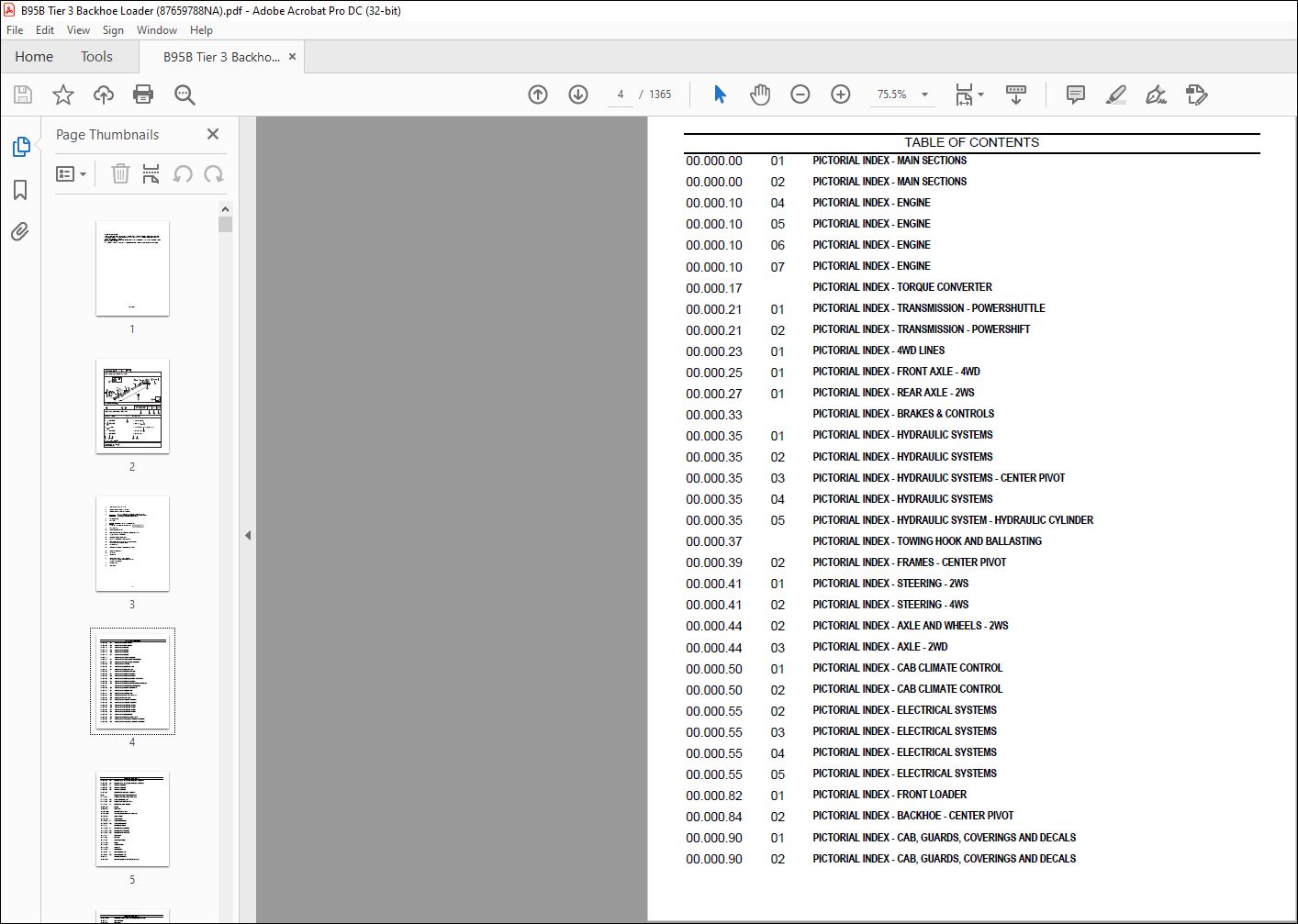The image size is (1298, 924).
Task: Click 'PICTORIAL INDEX - FRONT LOADER' entry
Action: click(890, 795)
